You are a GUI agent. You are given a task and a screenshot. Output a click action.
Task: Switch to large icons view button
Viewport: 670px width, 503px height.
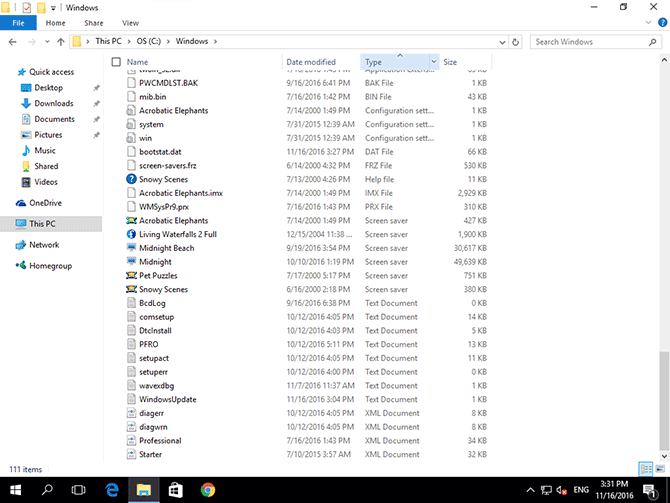point(661,469)
